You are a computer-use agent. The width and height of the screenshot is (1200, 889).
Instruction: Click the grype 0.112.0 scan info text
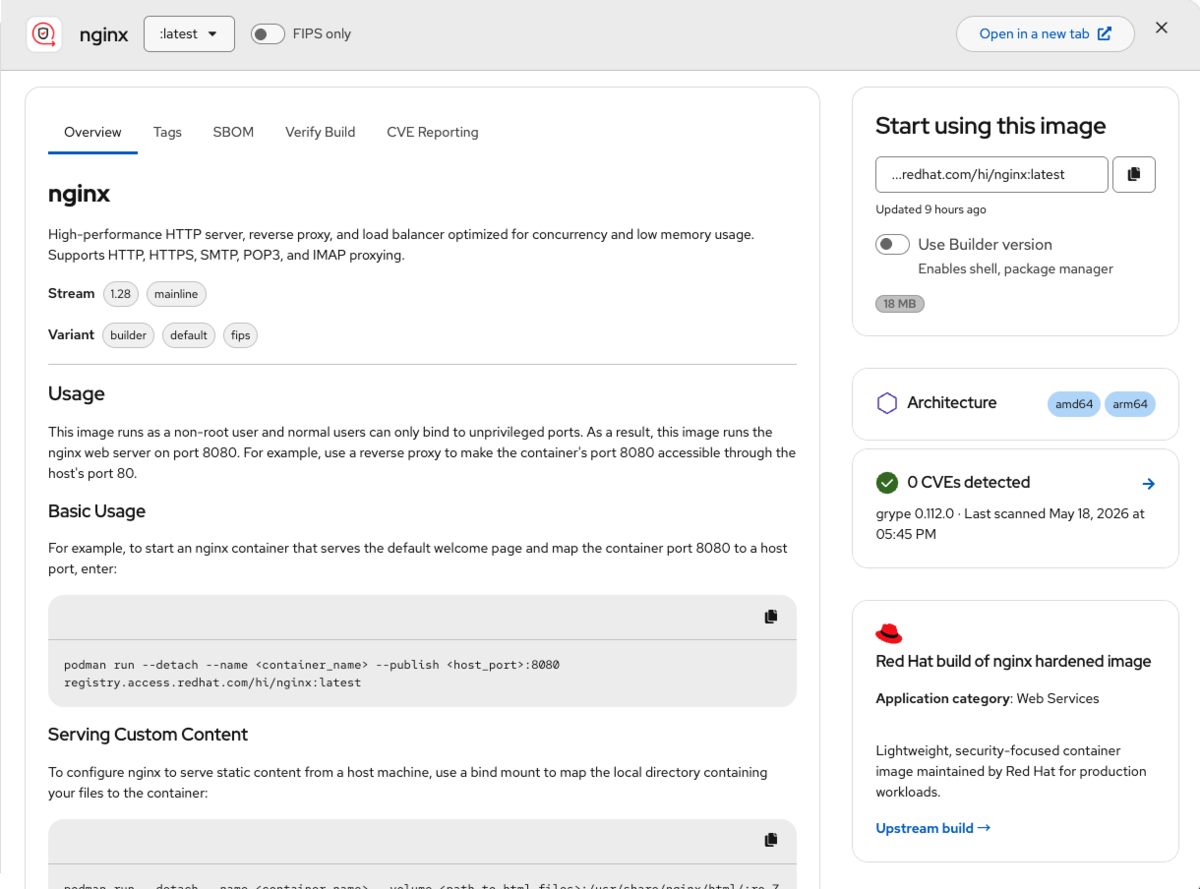(x=1010, y=524)
